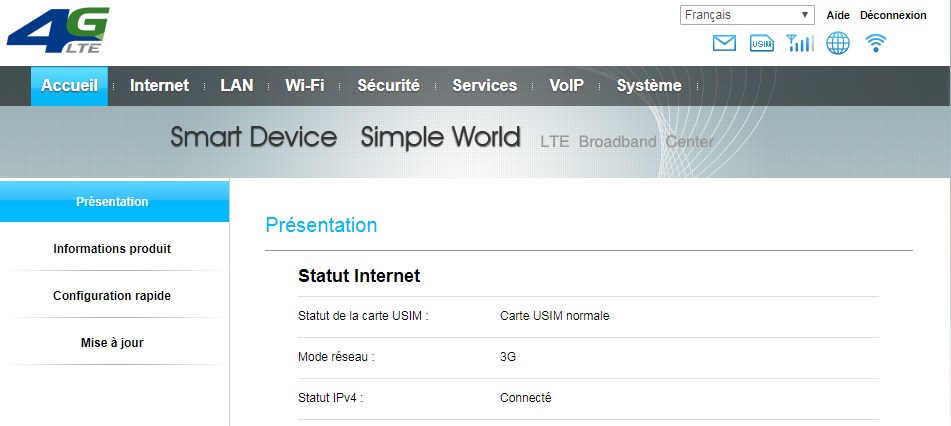Image resolution: width=951 pixels, height=426 pixels.
Task: Click the Déconnexion logout link
Action: [893, 15]
